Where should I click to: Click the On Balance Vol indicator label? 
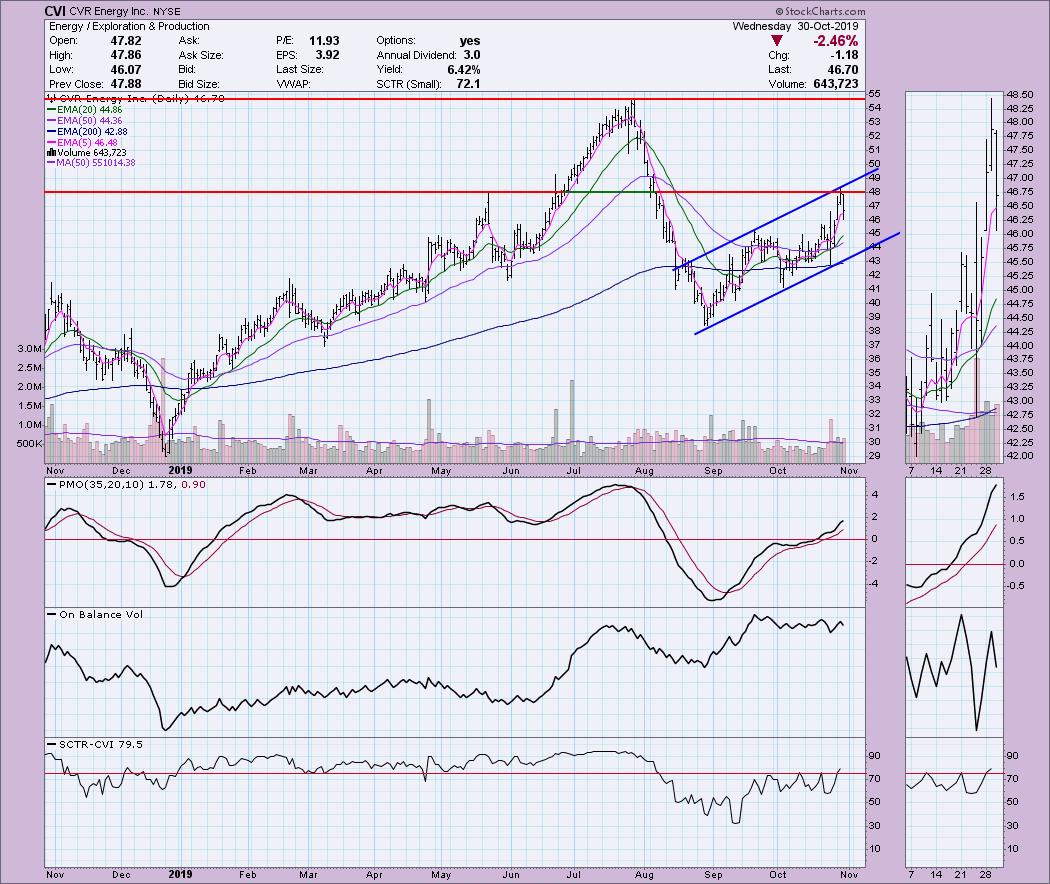coord(94,614)
